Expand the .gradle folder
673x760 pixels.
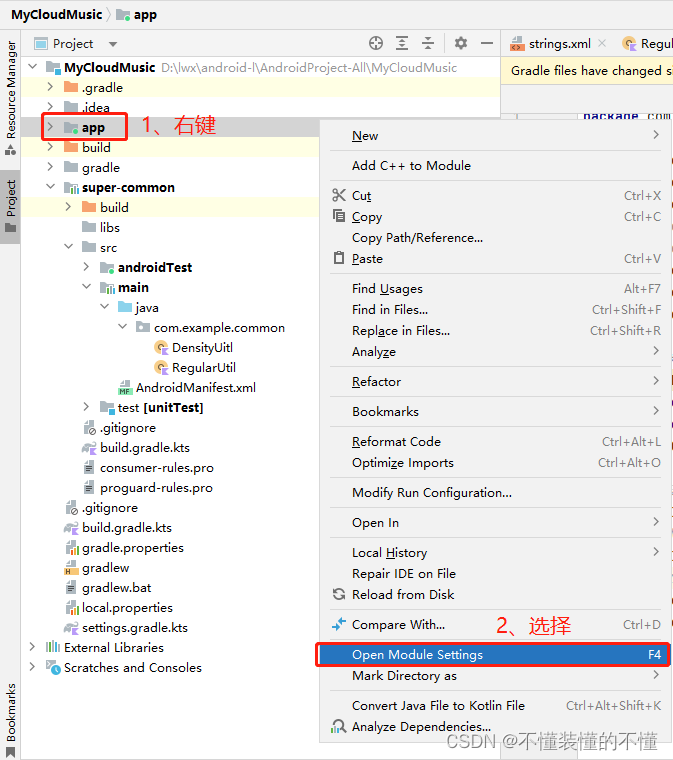click(x=50, y=87)
